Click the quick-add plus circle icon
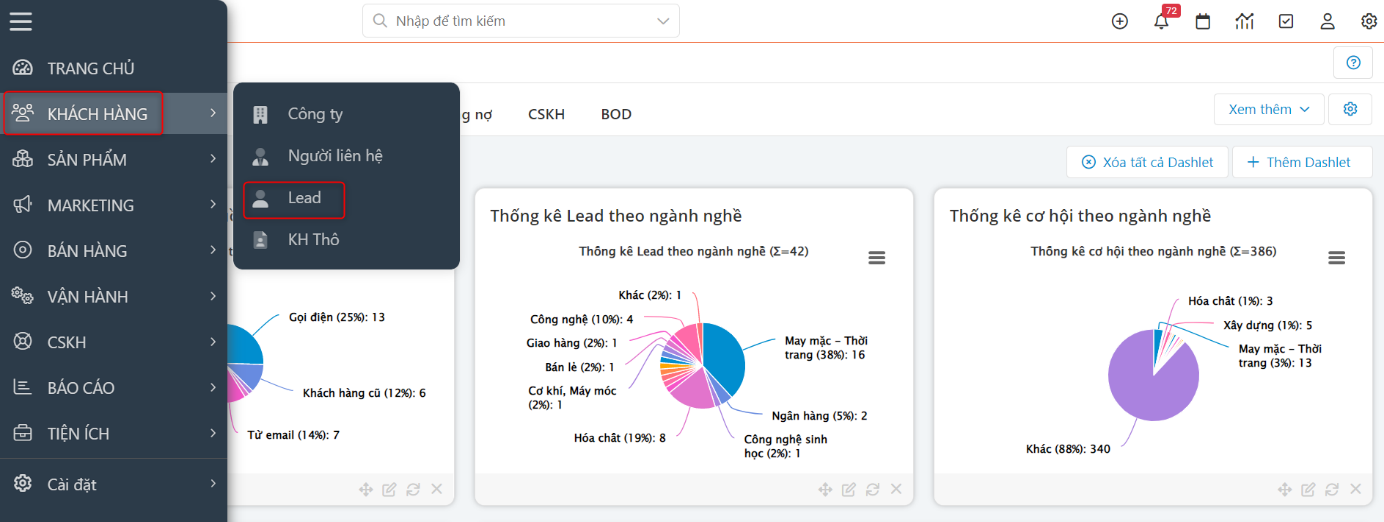The image size is (1384, 522). [x=1120, y=21]
